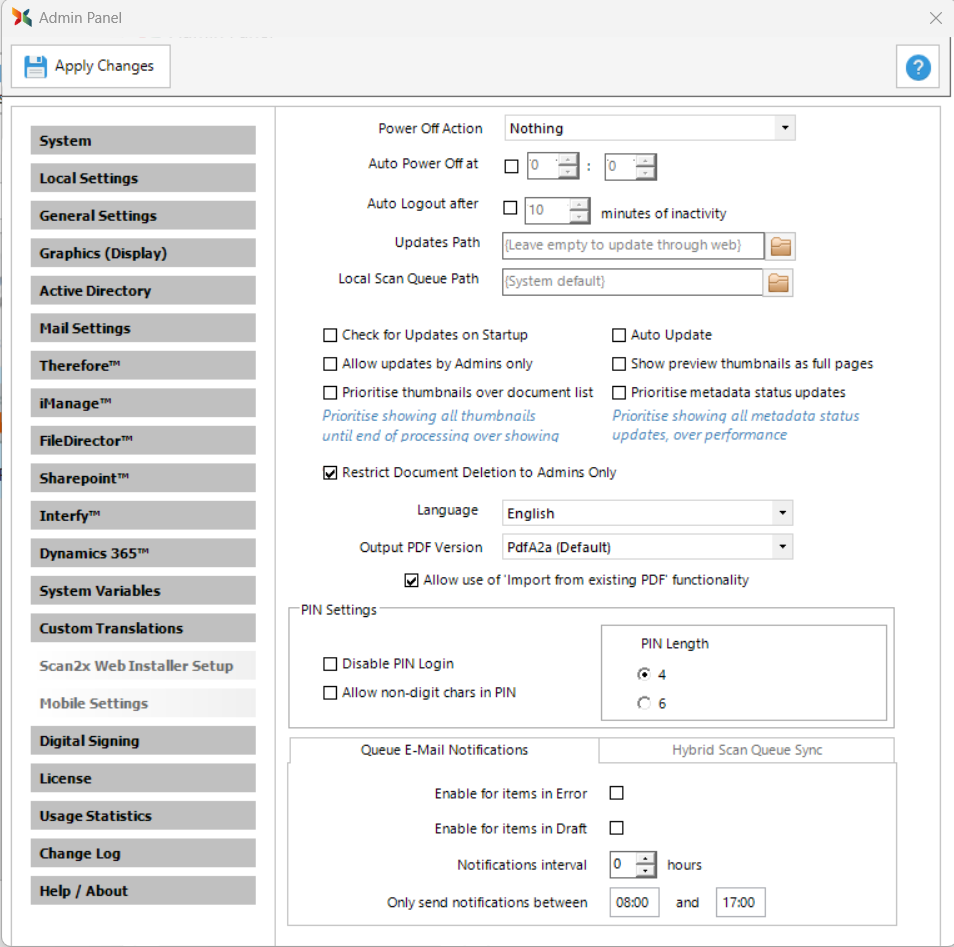Toggle Disable PIN Login checkbox
The height and width of the screenshot is (947, 954).
(330, 664)
